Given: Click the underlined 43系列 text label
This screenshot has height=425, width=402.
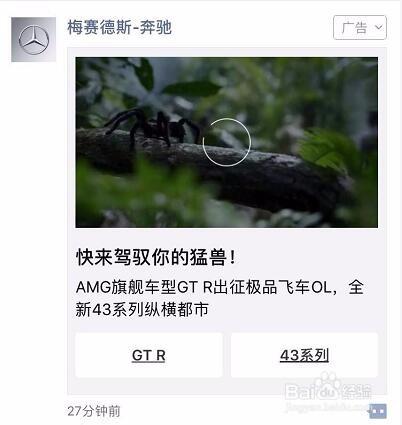Looking at the screenshot, I should [x=304, y=355].
